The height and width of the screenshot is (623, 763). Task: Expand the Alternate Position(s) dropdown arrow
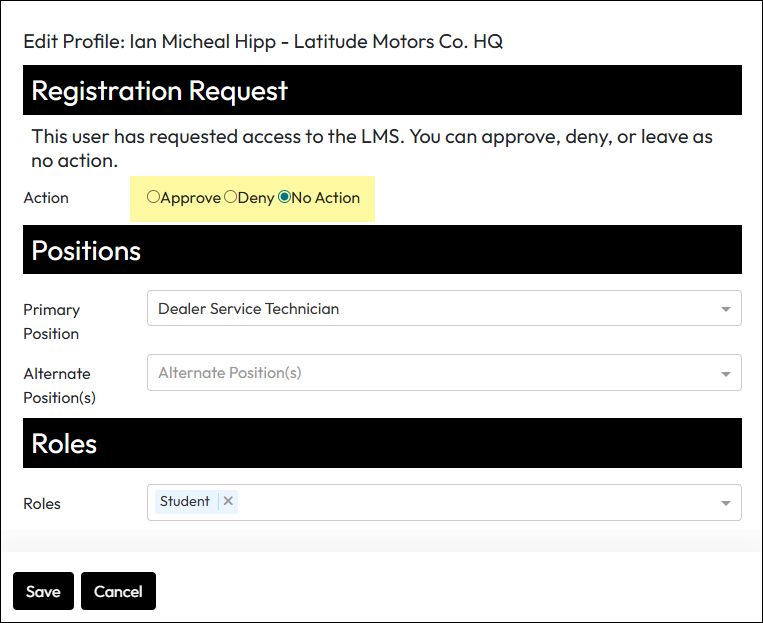(x=725, y=373)
